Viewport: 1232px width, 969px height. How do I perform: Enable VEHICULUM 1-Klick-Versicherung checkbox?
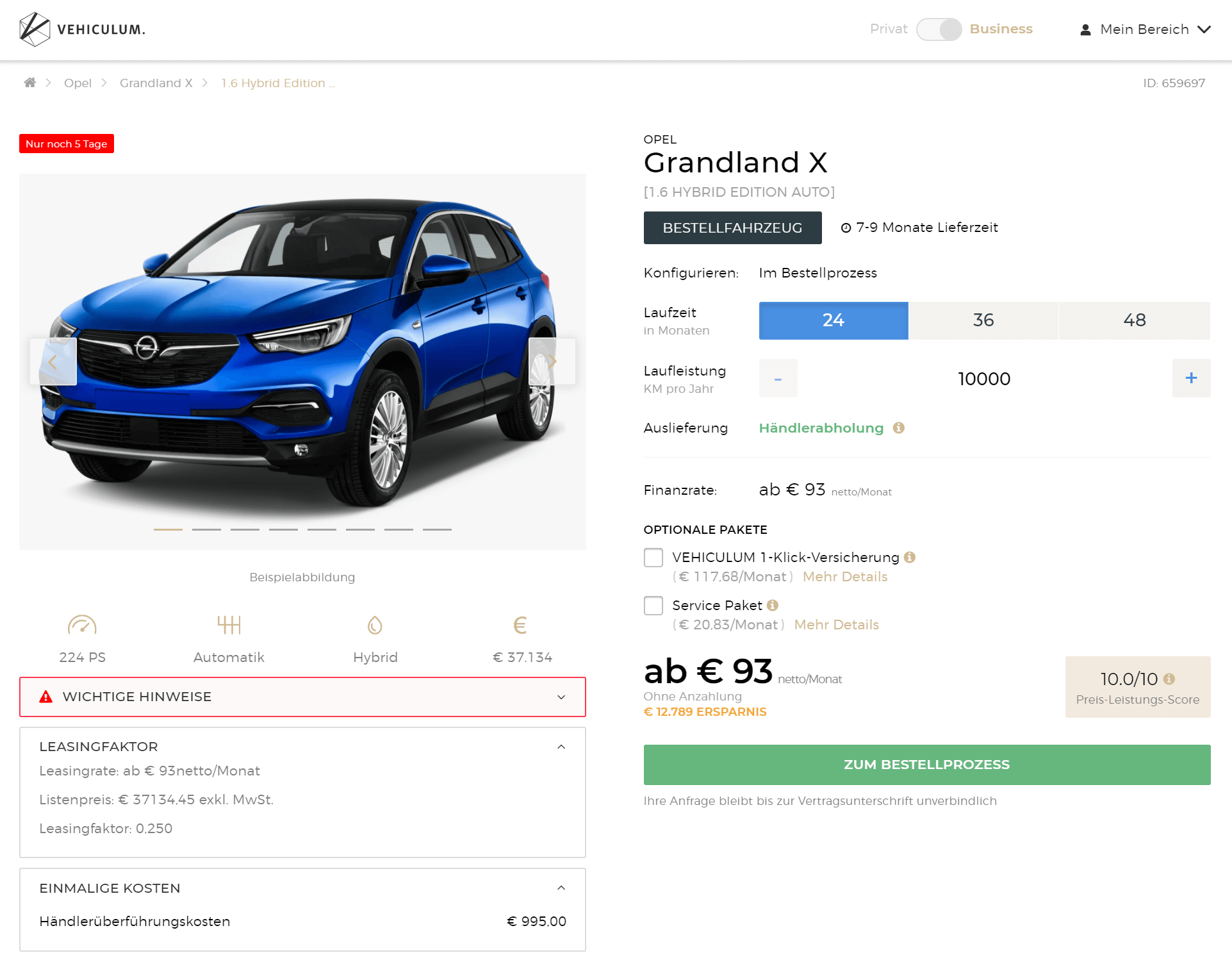click(x=653, y=558)
